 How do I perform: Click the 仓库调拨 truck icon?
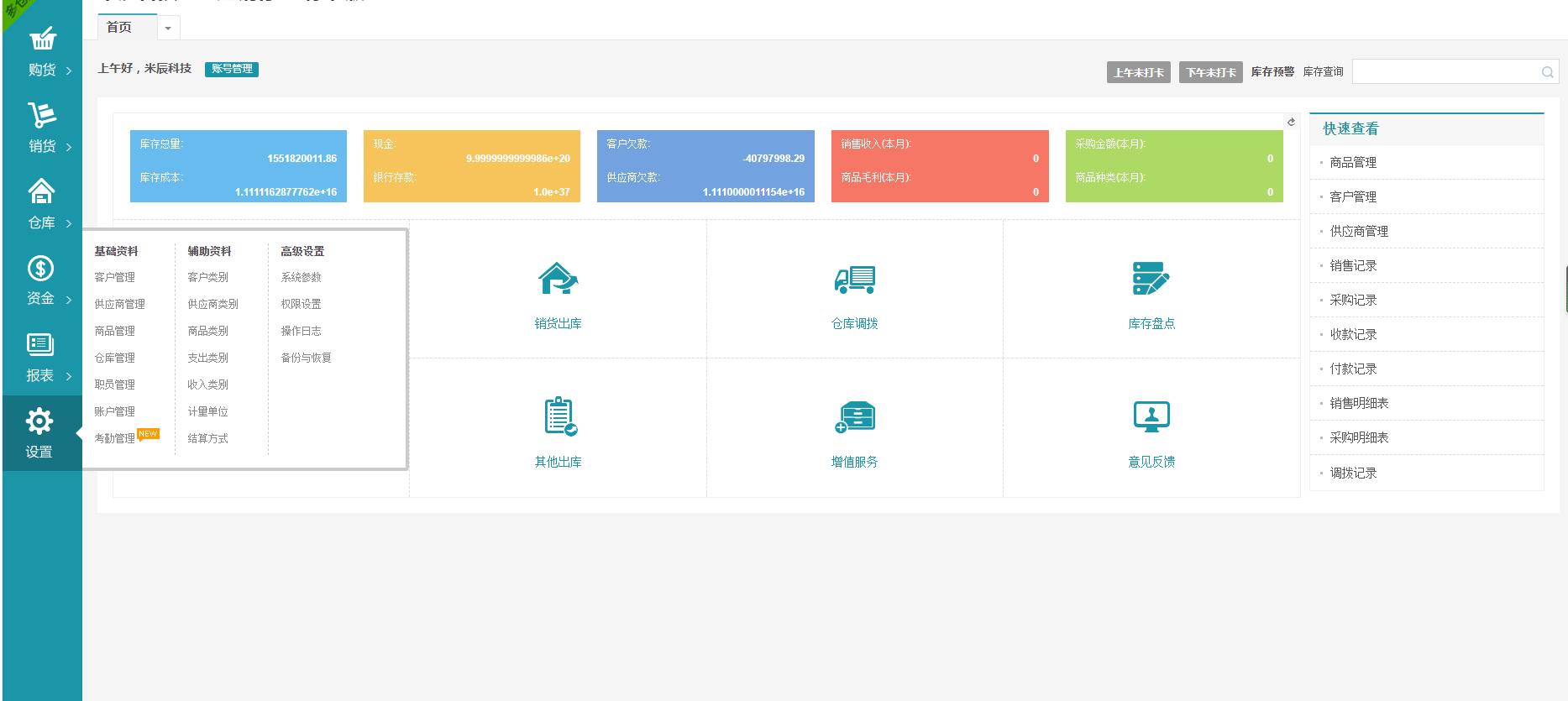854,279
